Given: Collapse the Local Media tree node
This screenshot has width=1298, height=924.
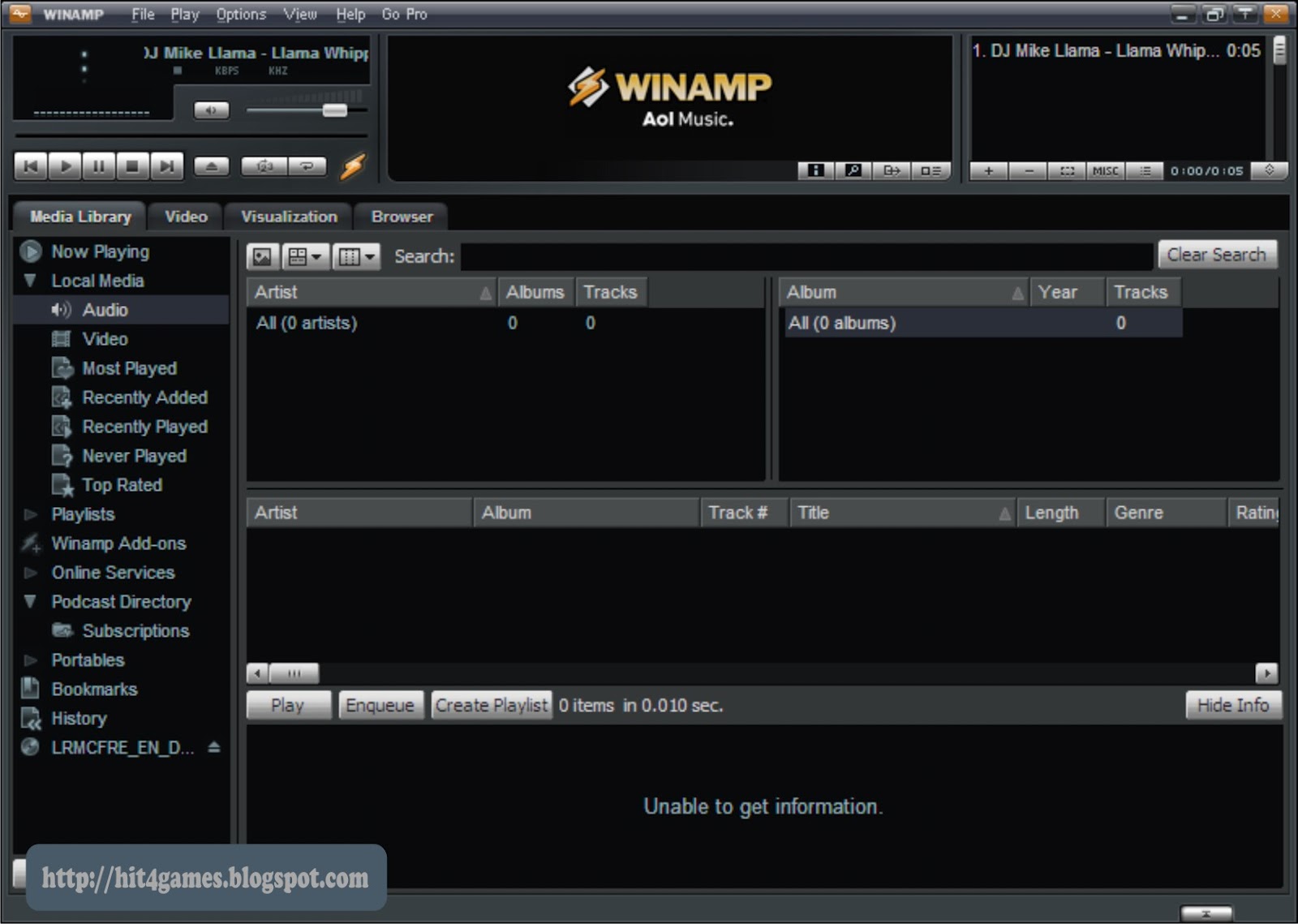Looking at the screenshot, I should 30,281.
